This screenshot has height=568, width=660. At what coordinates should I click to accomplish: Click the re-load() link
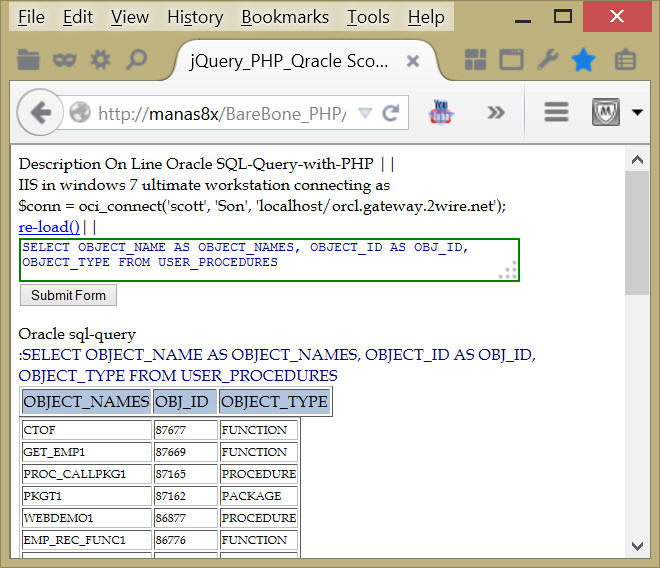[49, 227]
